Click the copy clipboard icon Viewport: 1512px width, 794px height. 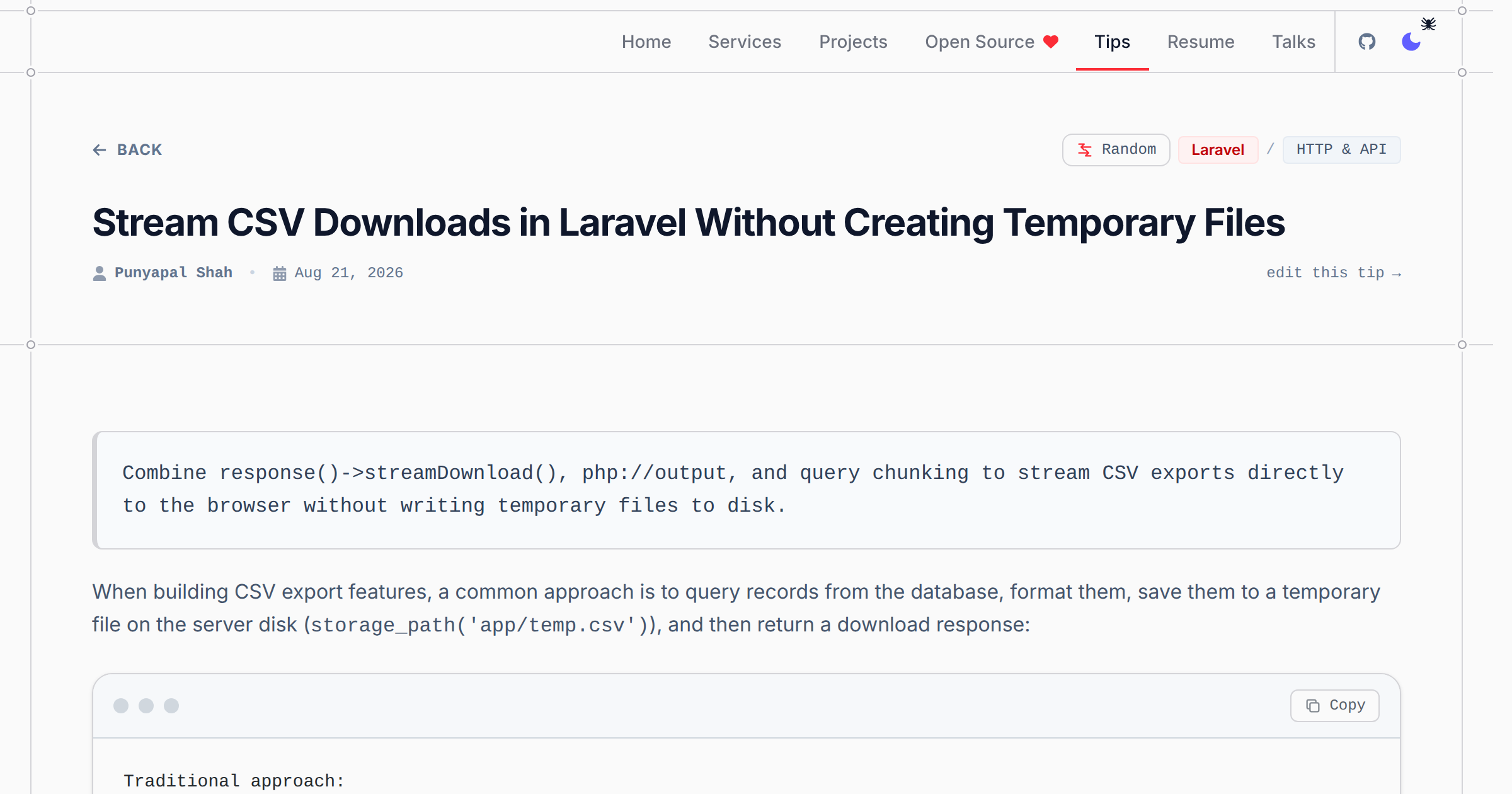(1313, 706)
